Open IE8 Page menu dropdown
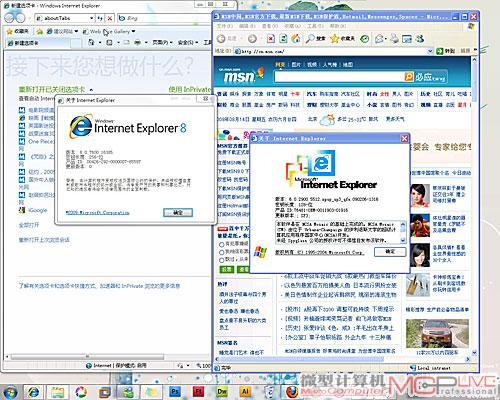This screenshot has width=500, height=400. tap(162, 42)
